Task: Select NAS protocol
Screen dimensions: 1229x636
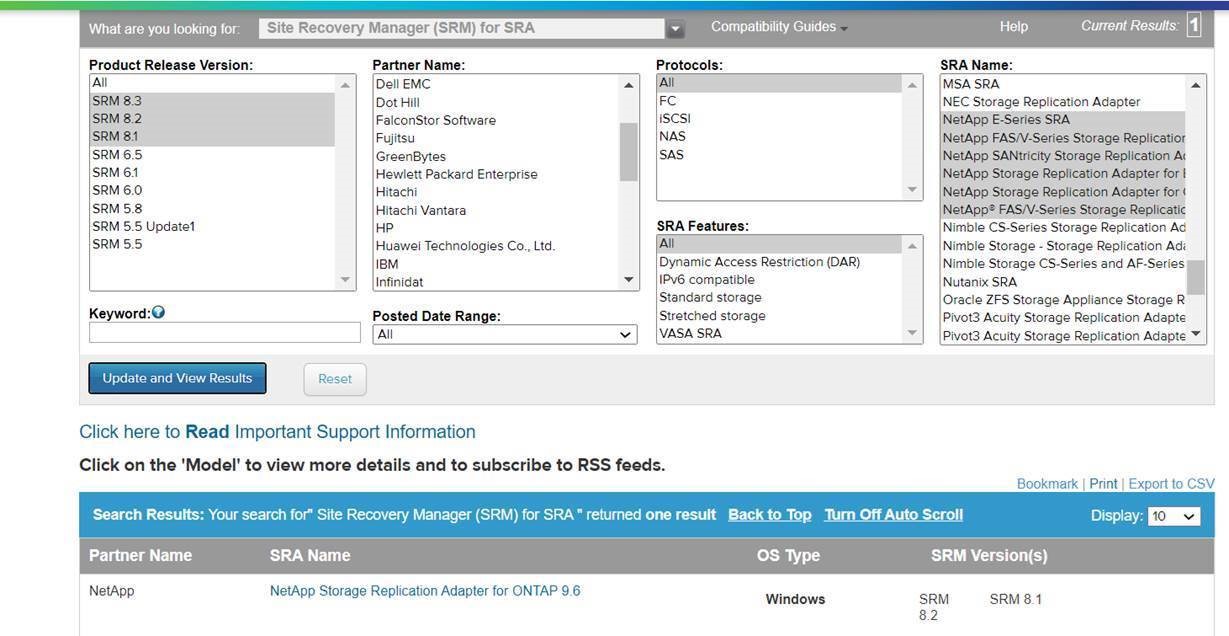Action: click(779, 137)
